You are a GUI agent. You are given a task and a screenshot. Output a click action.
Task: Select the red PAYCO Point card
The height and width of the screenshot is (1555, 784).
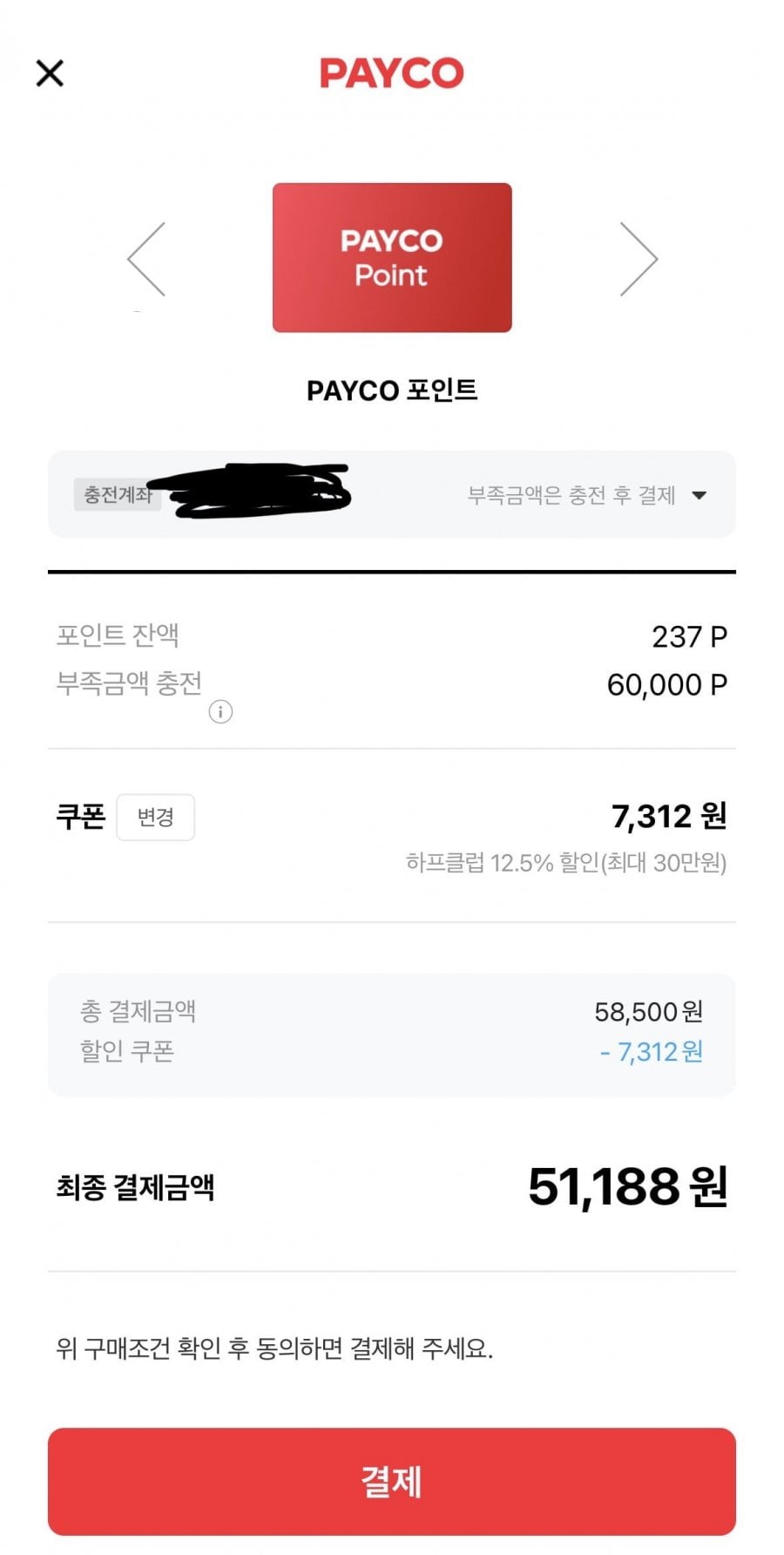tap(392, 258)
